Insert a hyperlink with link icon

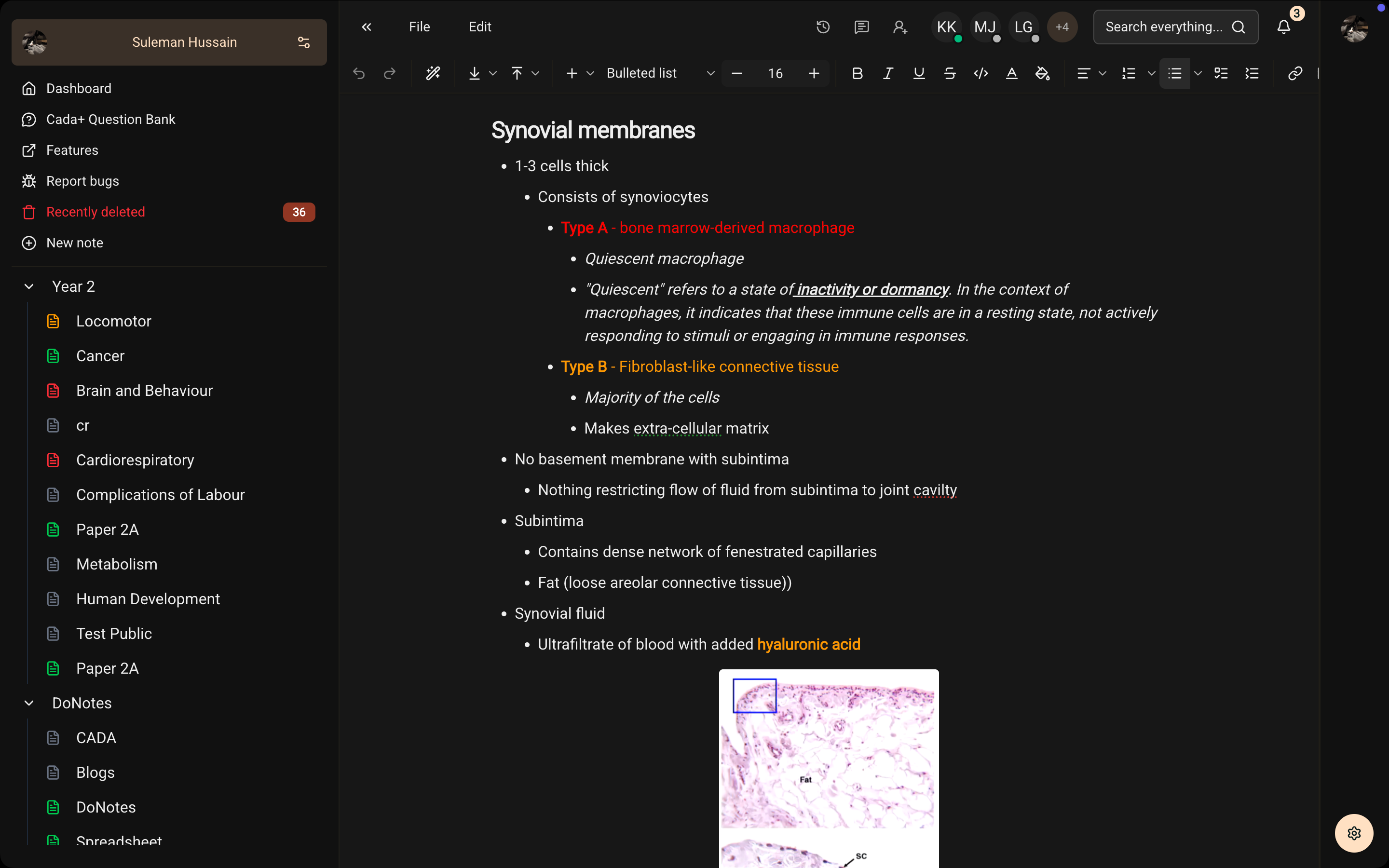1295,73
